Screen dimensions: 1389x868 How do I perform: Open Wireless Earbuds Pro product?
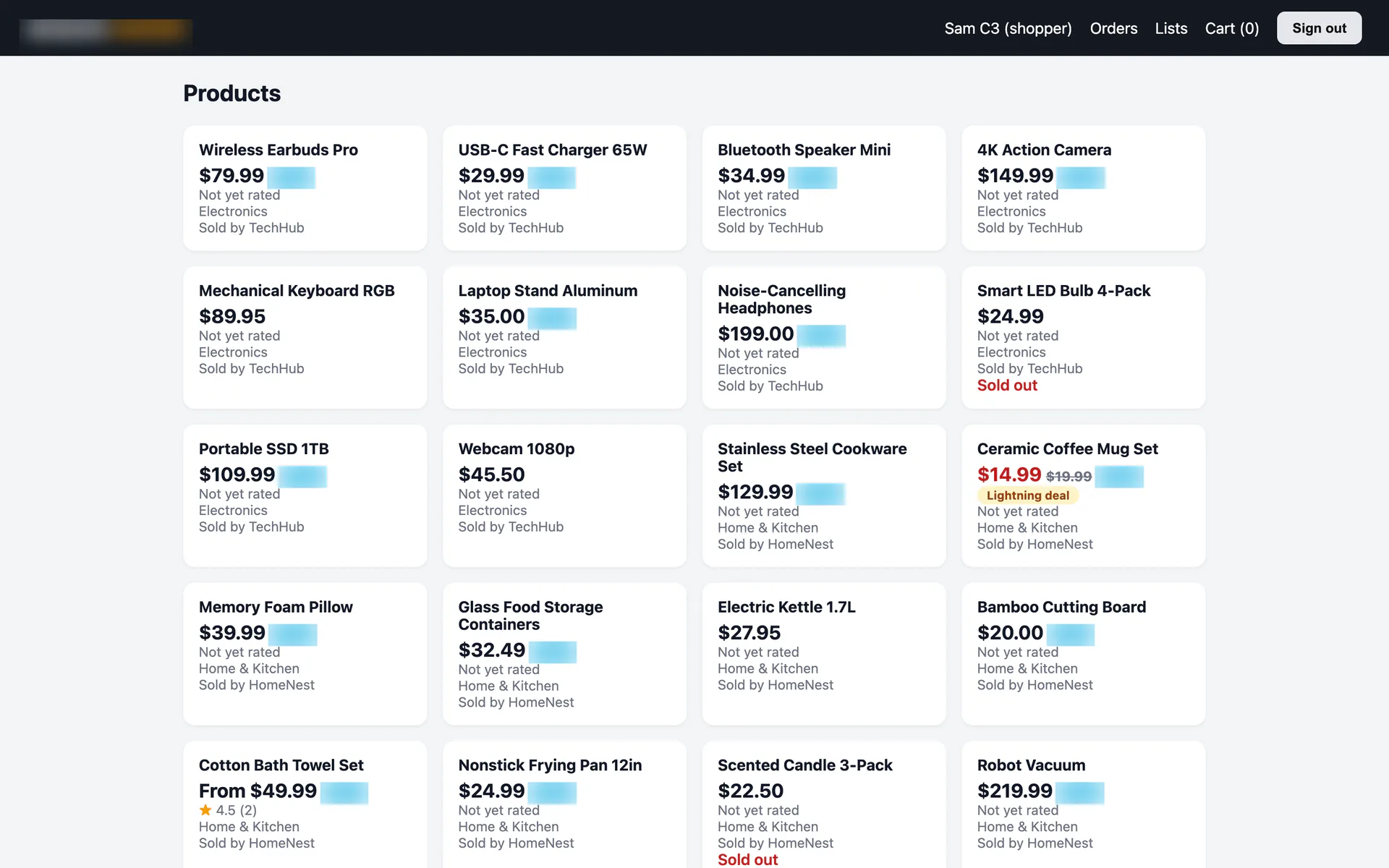tap(279, 150)
